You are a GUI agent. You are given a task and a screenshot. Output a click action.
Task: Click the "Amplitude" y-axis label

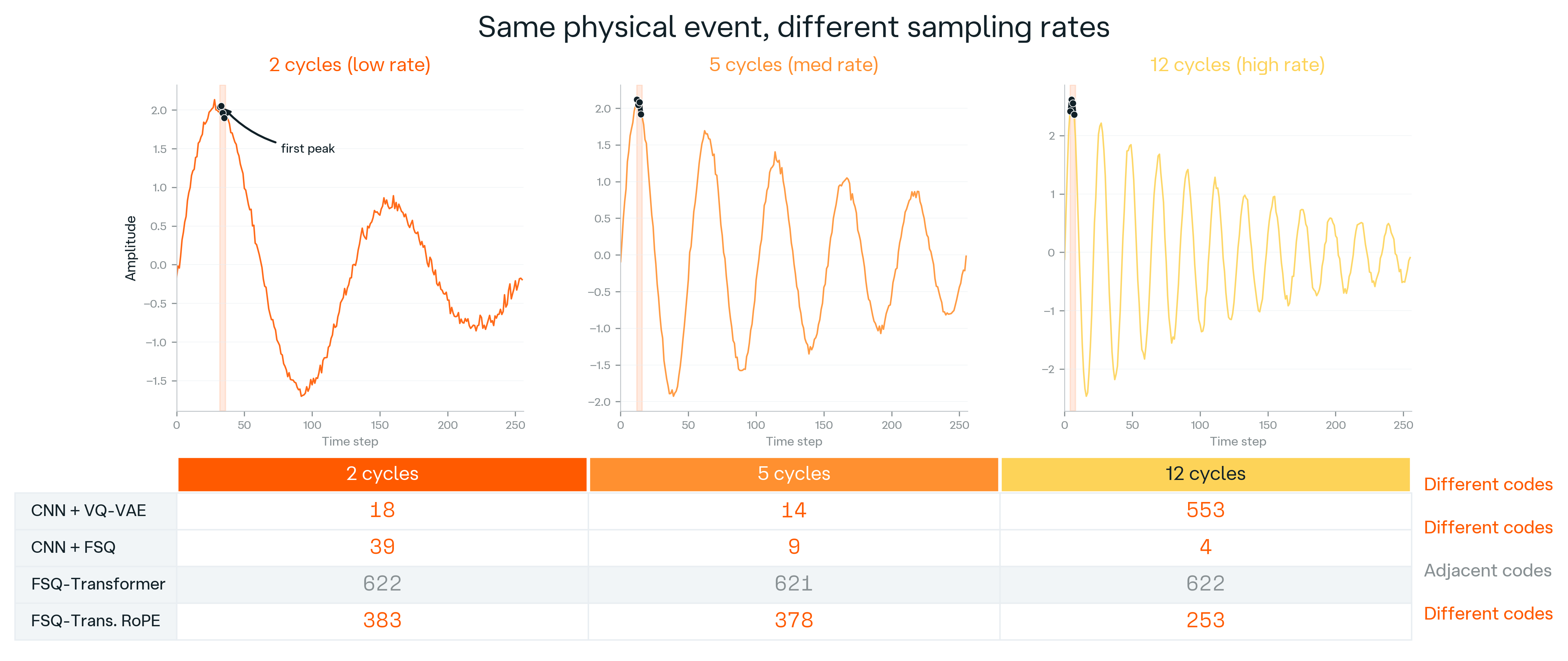point(130,248)
